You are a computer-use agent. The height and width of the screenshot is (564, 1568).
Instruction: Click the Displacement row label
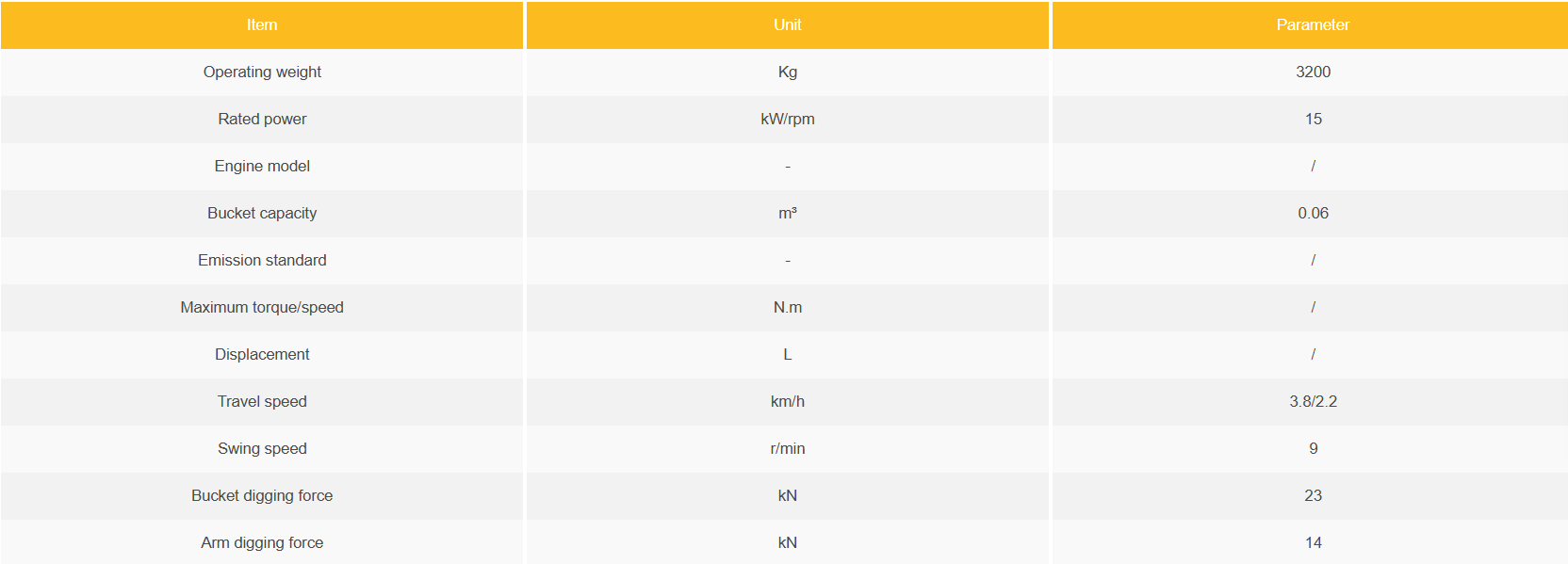(262, 355)
